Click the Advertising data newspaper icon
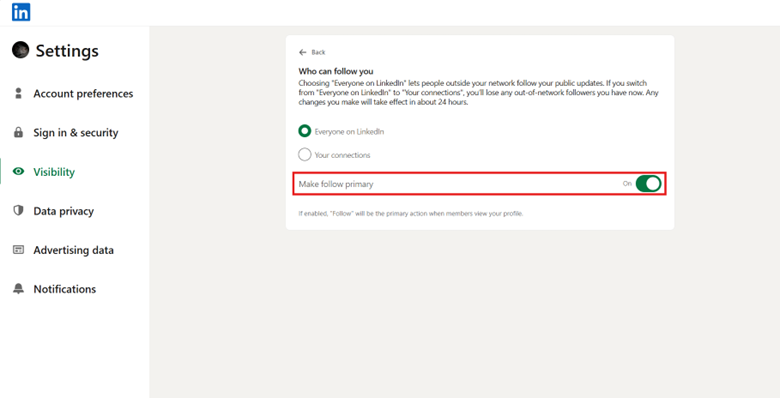Viewport: 780px width, 398px height. (18, 250)
